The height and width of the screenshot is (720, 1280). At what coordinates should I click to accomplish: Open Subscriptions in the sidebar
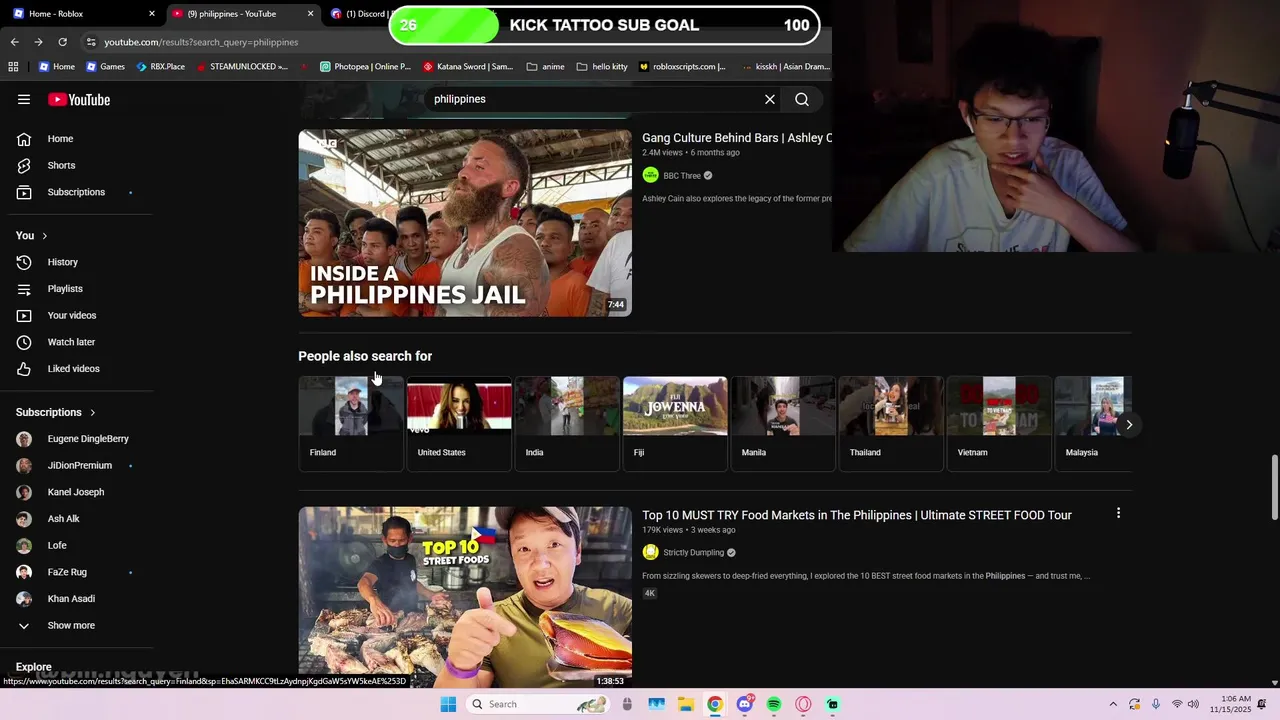(x=76, y=192)
